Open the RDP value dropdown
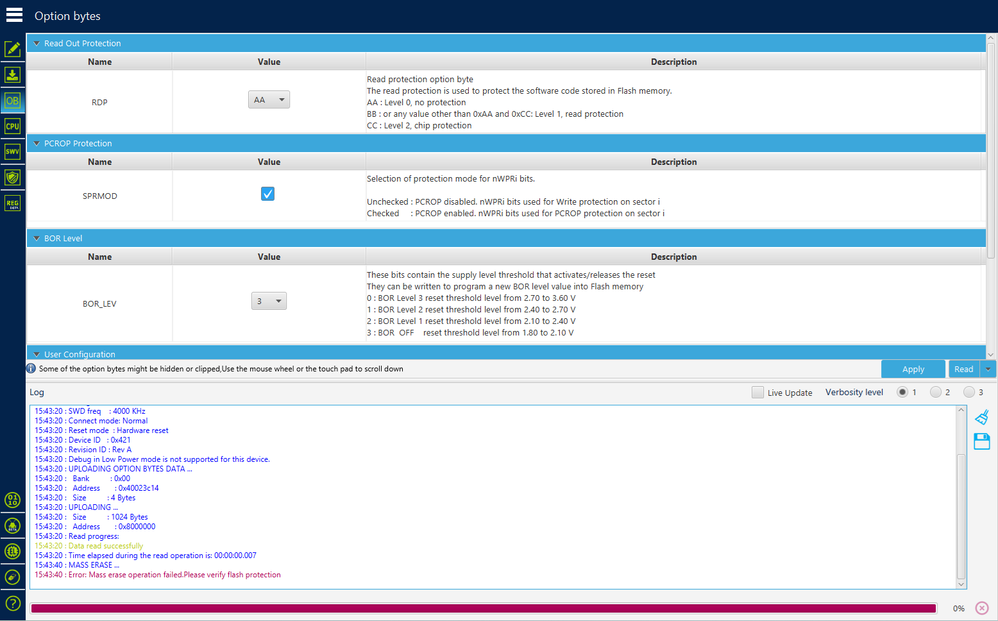998x621 pixels. click(x=269, y=100)
